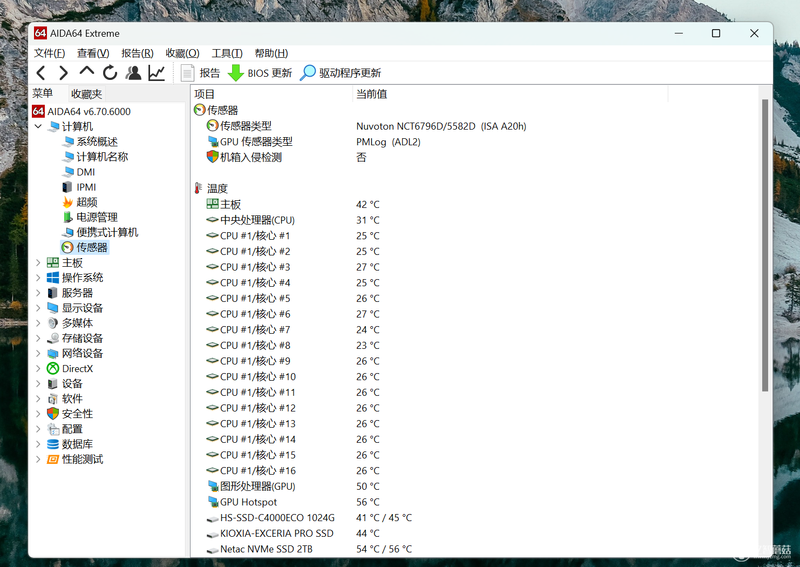Screen dimensions: 800x567
Task: Open the 报告(R) menu
Action: point(137,53)
